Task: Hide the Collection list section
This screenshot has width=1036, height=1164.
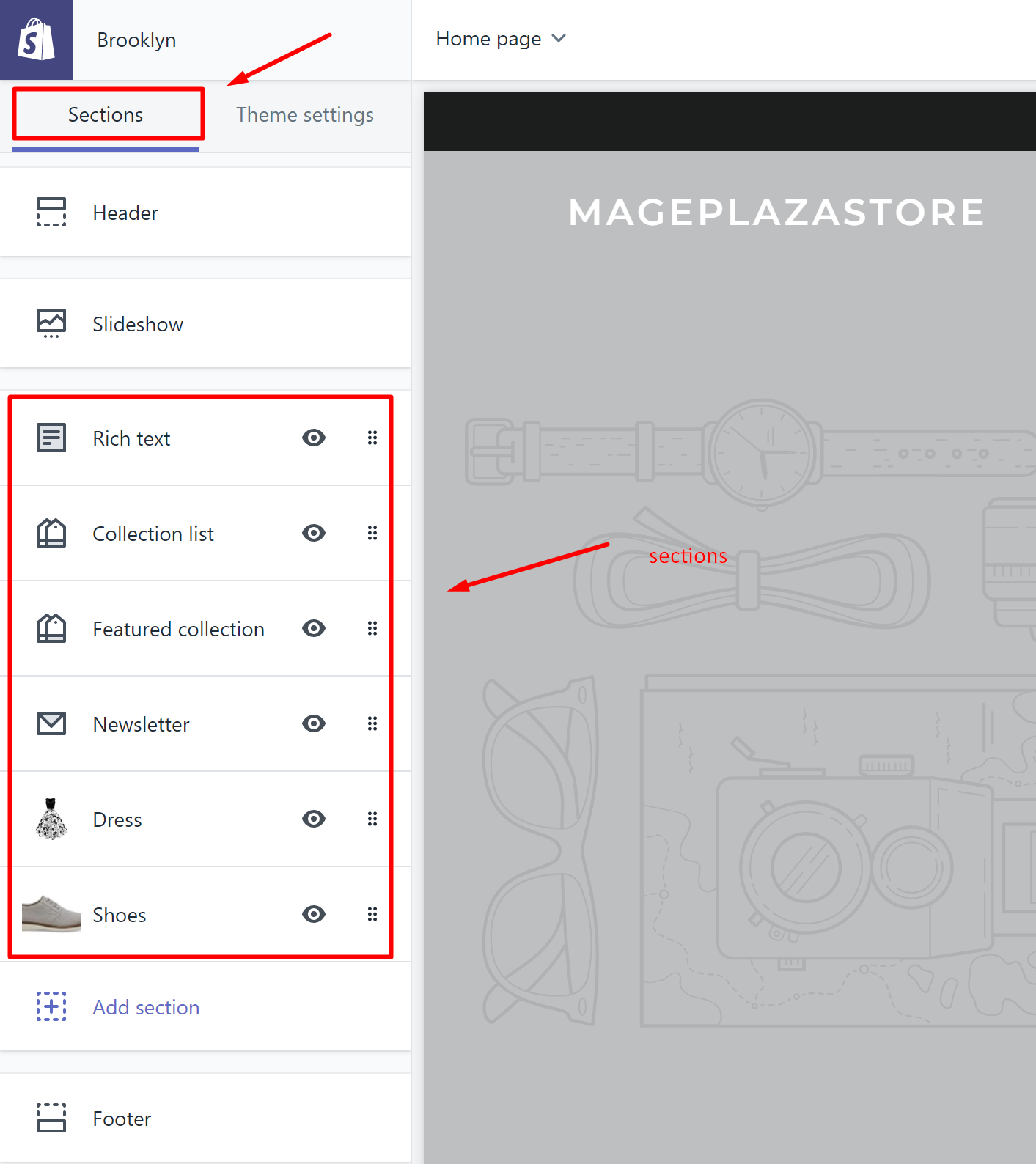Action: click(314, 533)
